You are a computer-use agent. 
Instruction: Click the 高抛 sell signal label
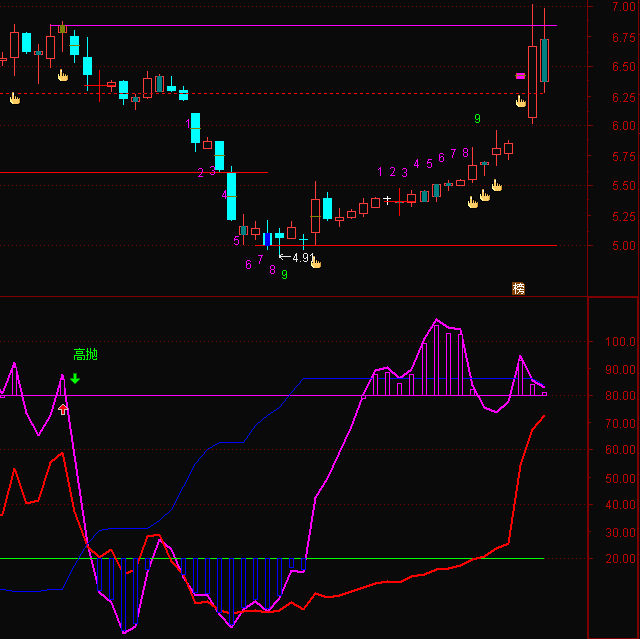point(85,355)
